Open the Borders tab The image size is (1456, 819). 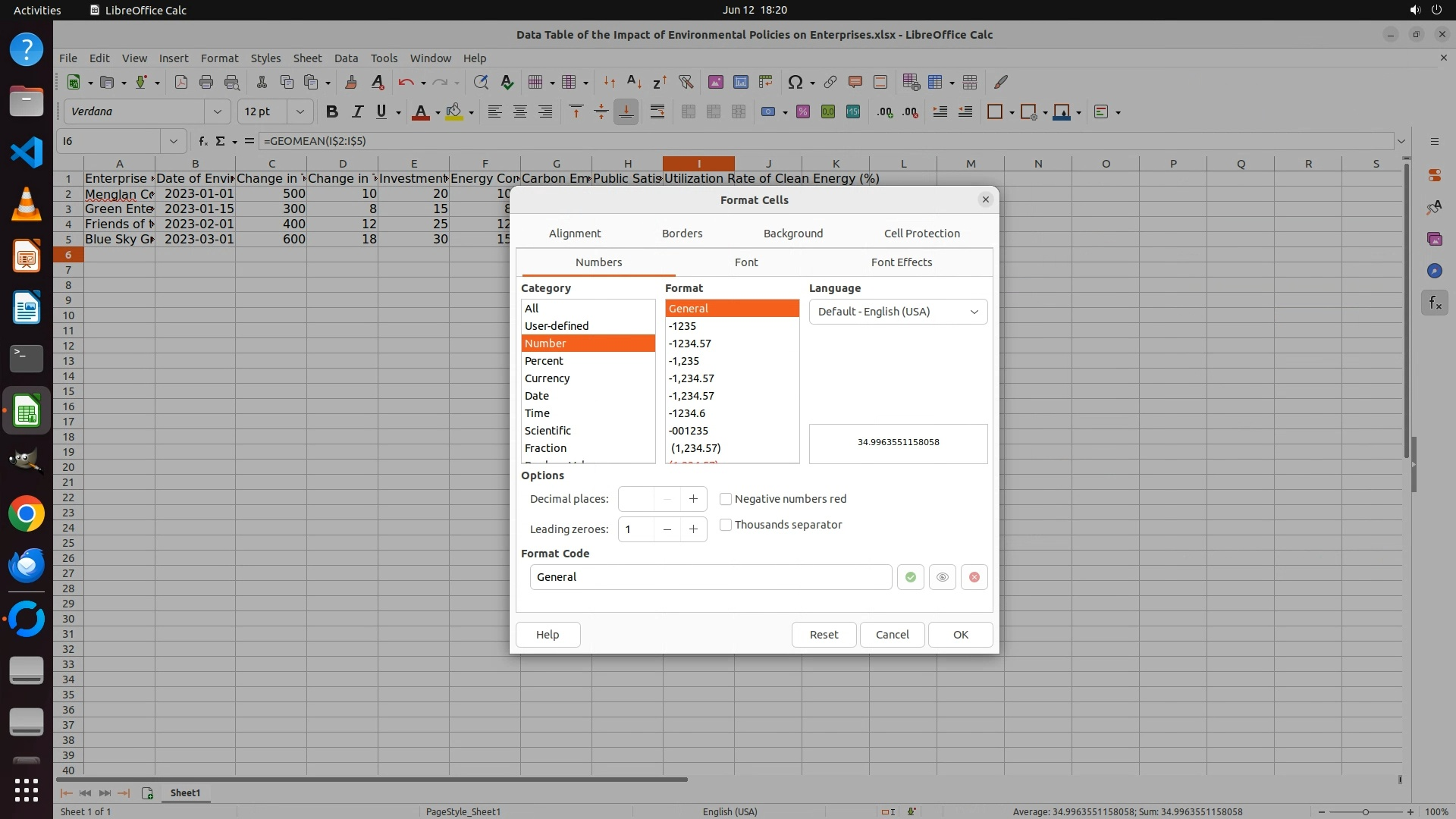coord(682,234)
